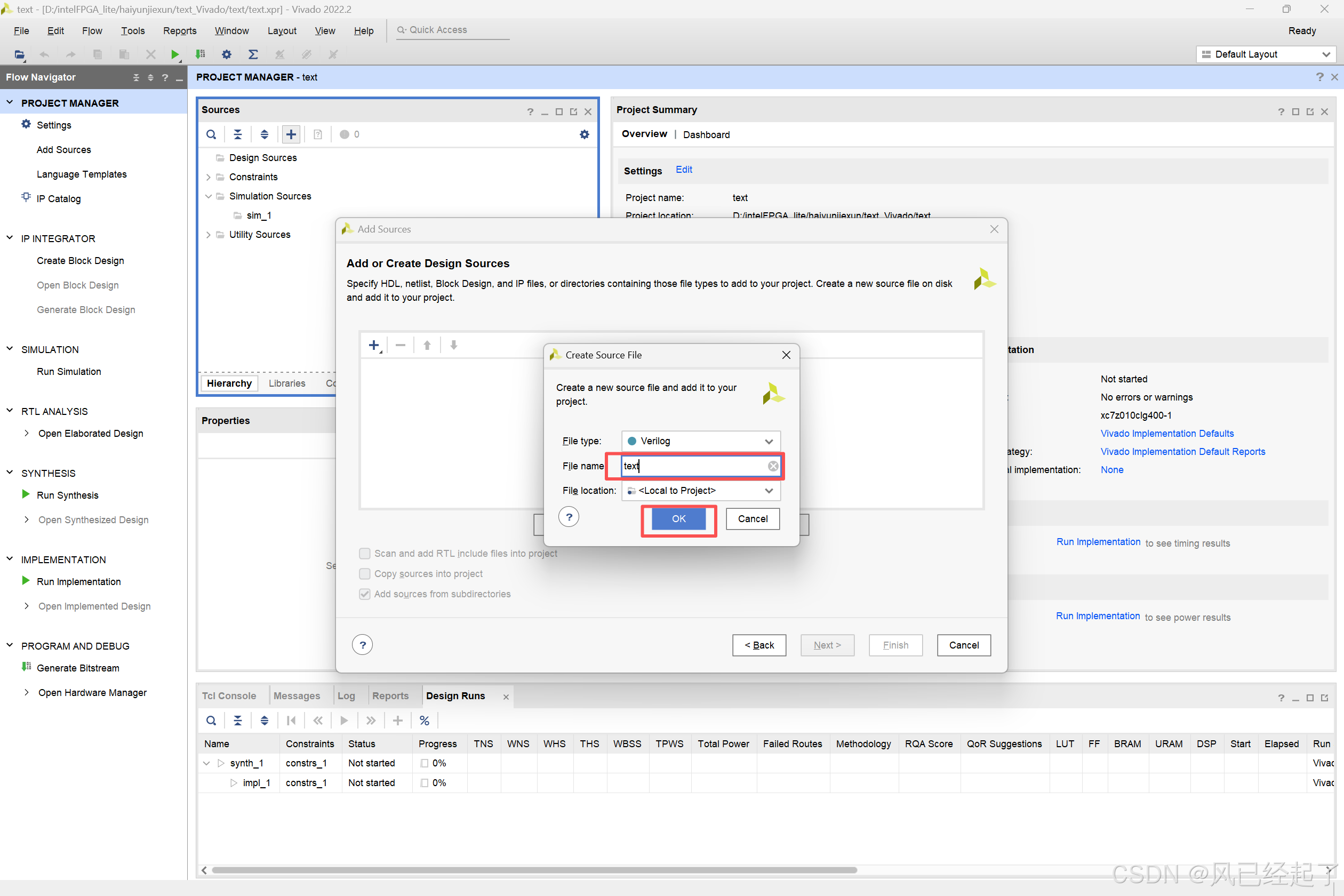Click the Add Sources plus icon in Sources panel

(291, 134)
